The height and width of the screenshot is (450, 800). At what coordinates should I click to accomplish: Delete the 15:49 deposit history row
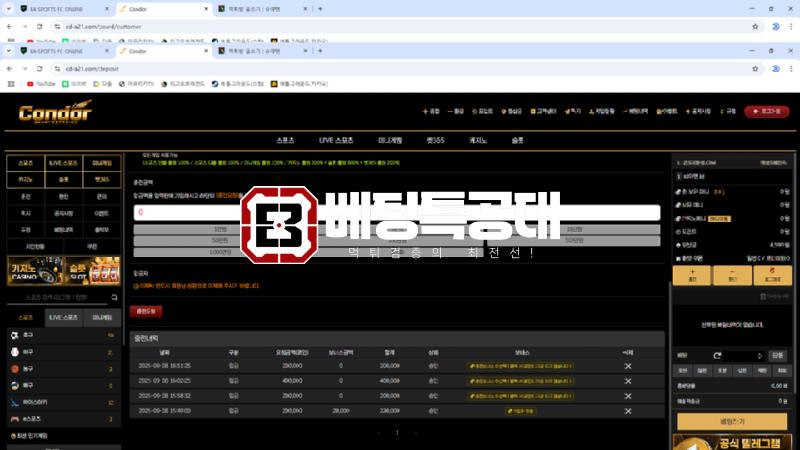click(628, 411)
